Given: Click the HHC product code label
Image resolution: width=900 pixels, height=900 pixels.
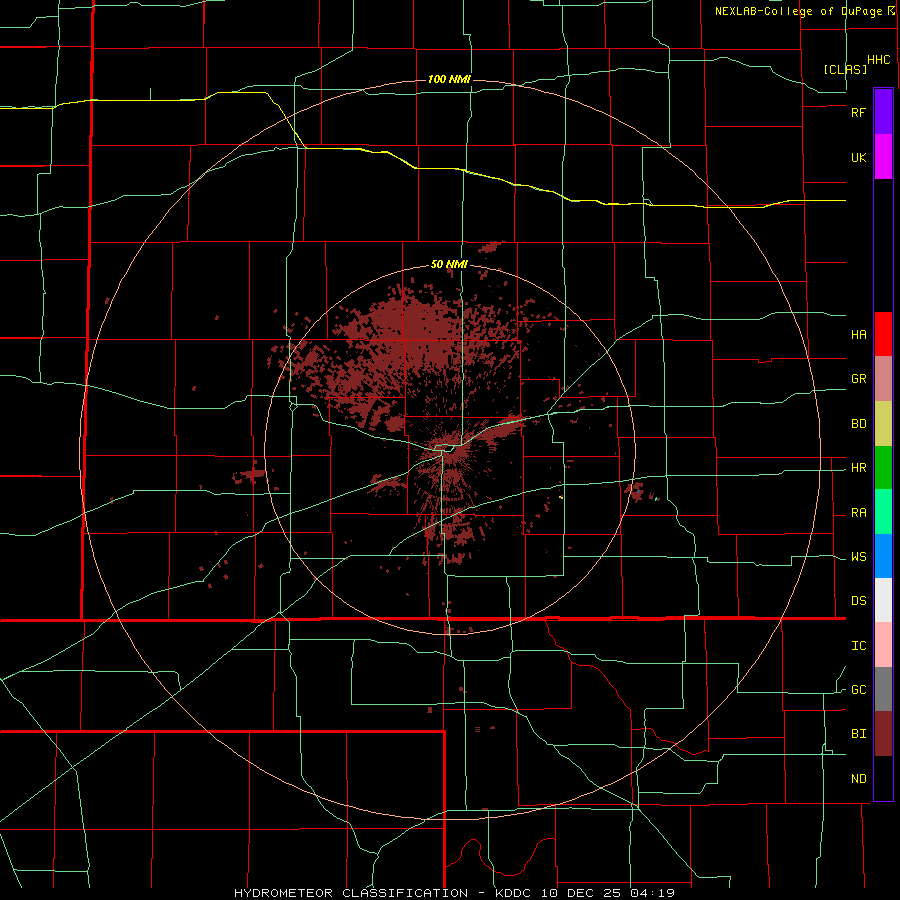Looking at the screenshot, I should [x=879, y=60].
